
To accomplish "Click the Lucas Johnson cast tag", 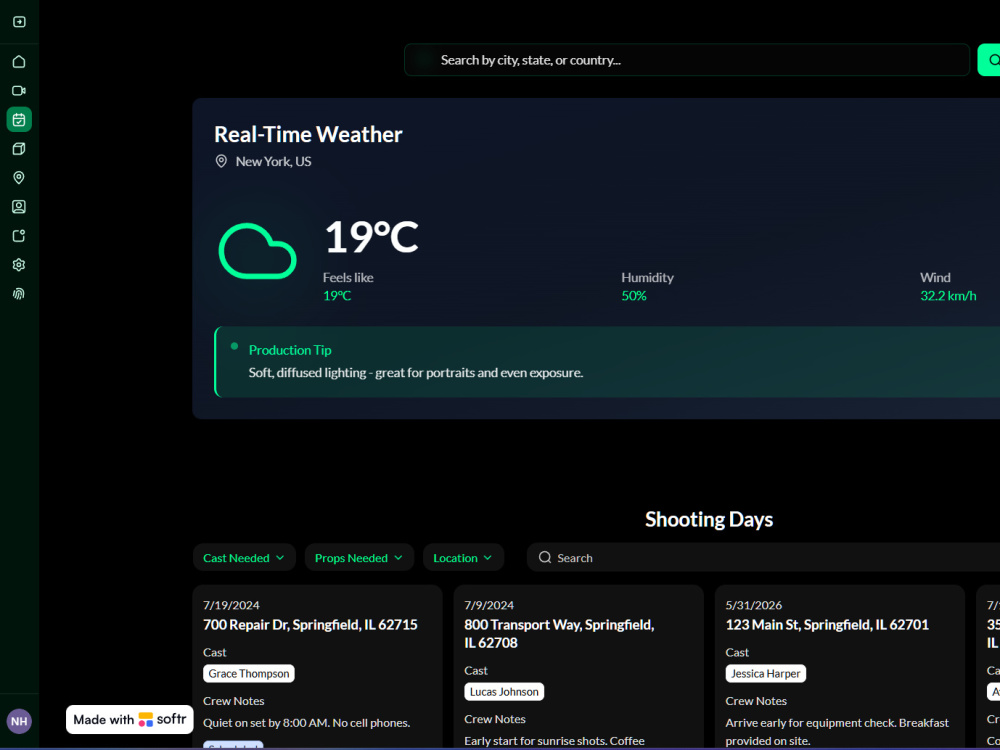I will pyautogui.click(x=504, y=692).
